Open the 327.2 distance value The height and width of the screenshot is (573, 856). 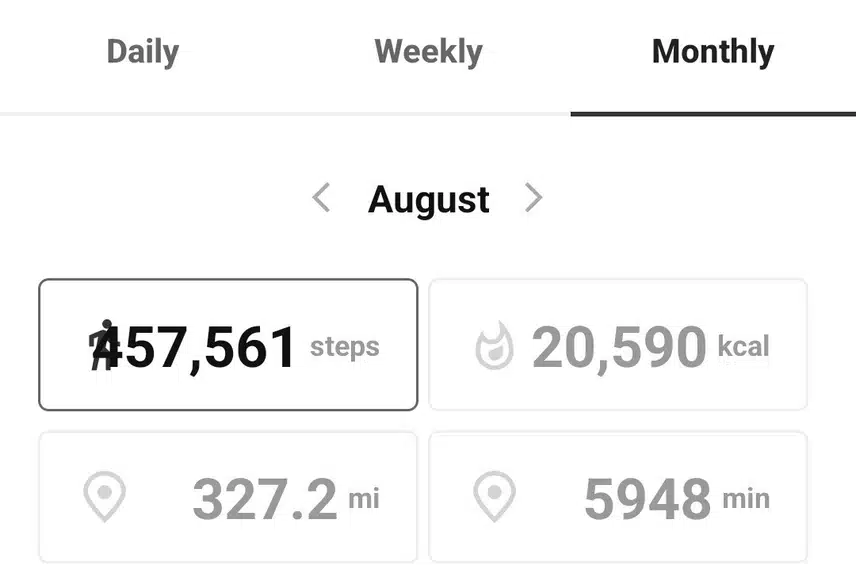[264, 498]
